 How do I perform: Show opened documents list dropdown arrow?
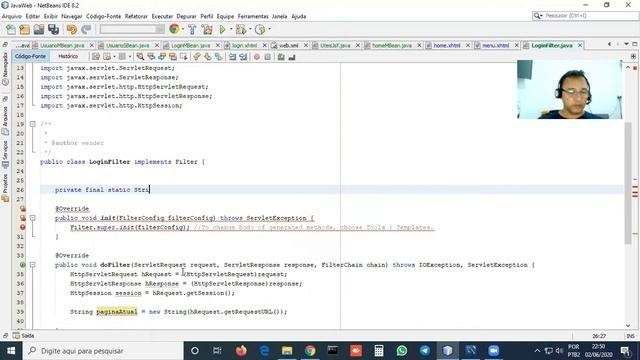(x=626, y=44)
